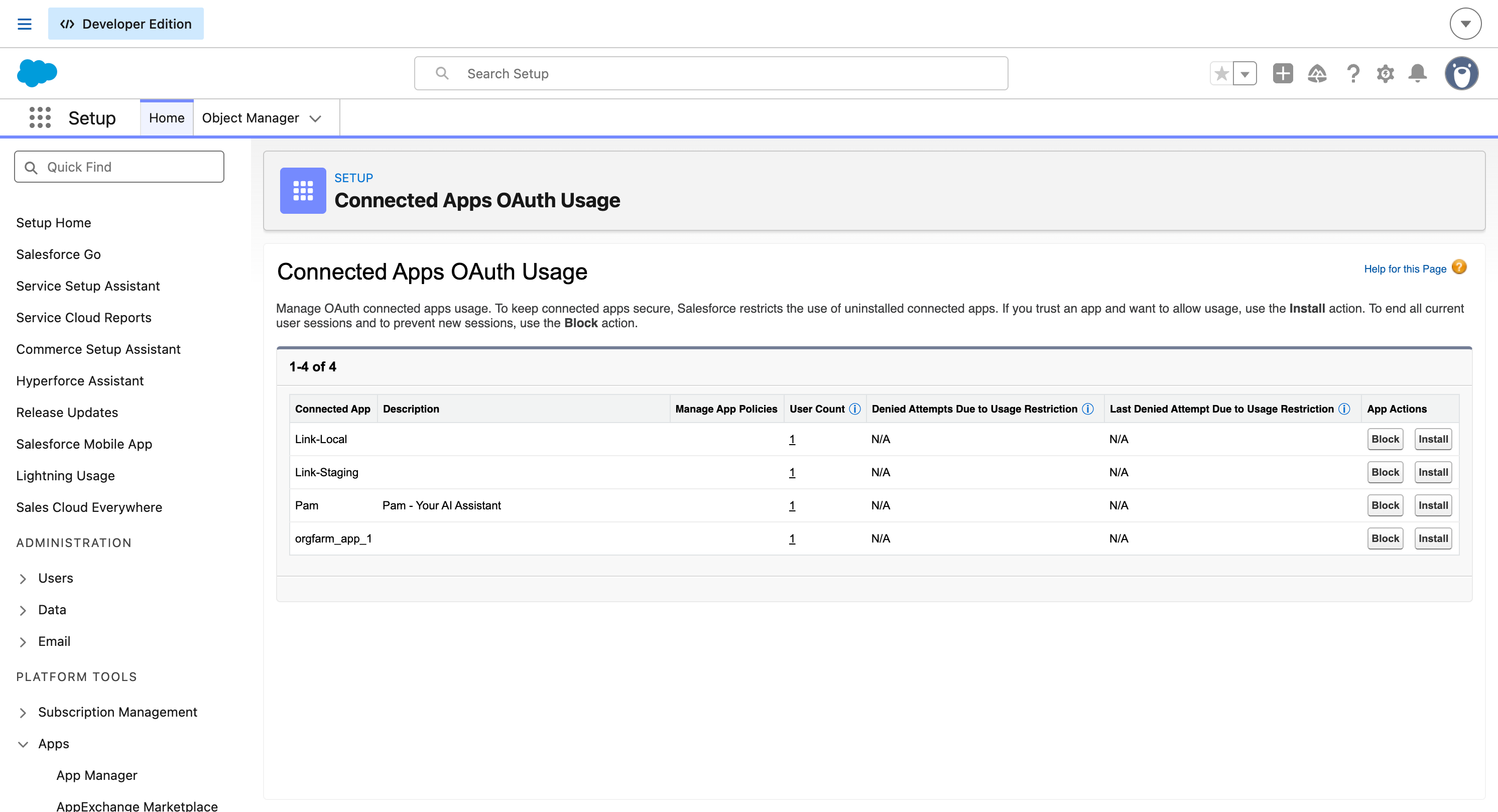Open the top-right circular dropdown arrow
1498x812 pixels.
[1465, 24]
